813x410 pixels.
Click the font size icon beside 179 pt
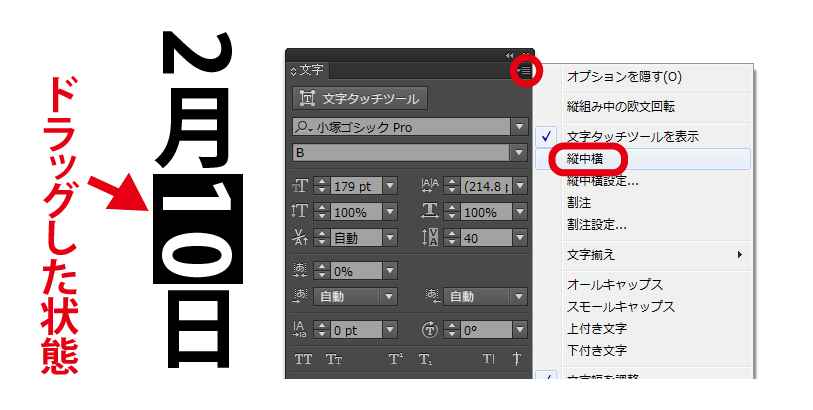(x=301, y=186)
